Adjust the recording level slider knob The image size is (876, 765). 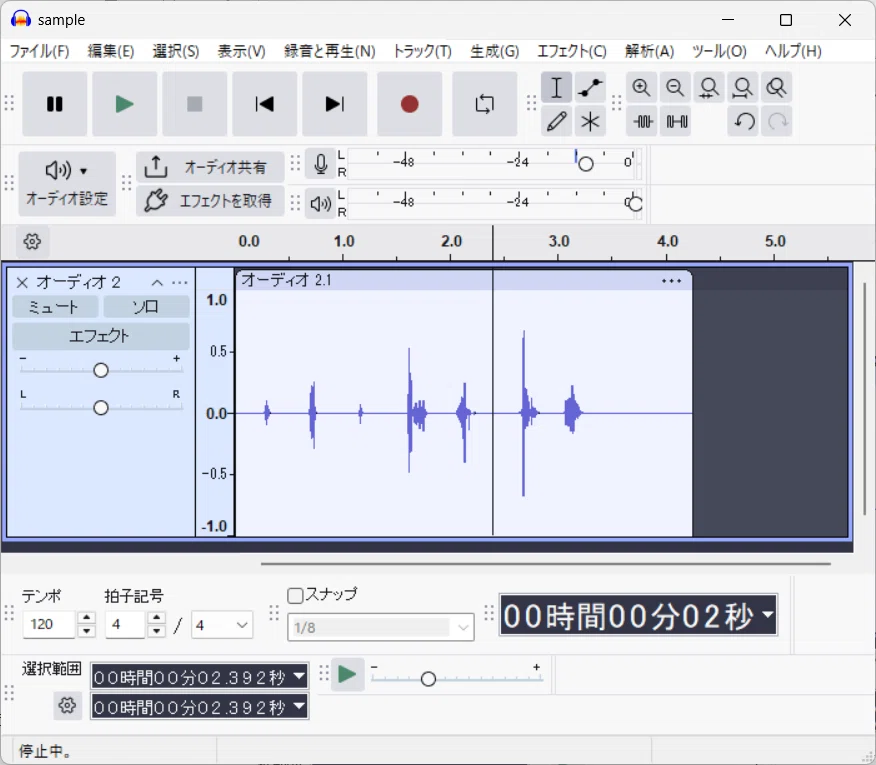(585, 164)
